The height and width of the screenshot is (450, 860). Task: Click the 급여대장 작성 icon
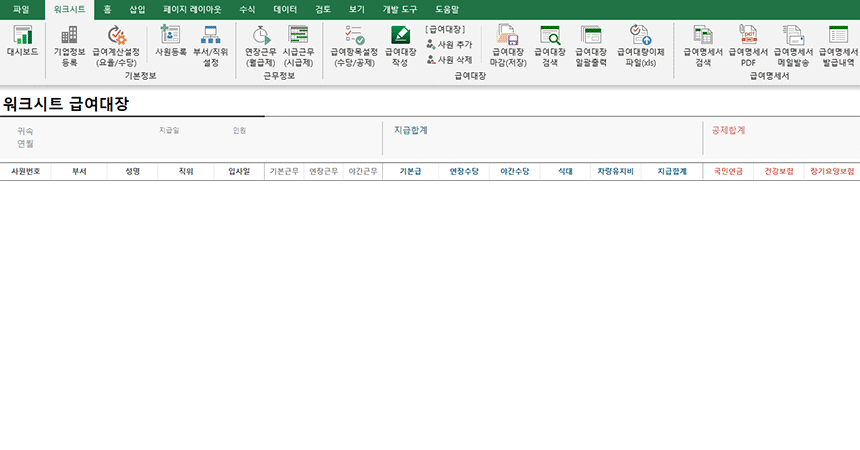coord(400,46)
